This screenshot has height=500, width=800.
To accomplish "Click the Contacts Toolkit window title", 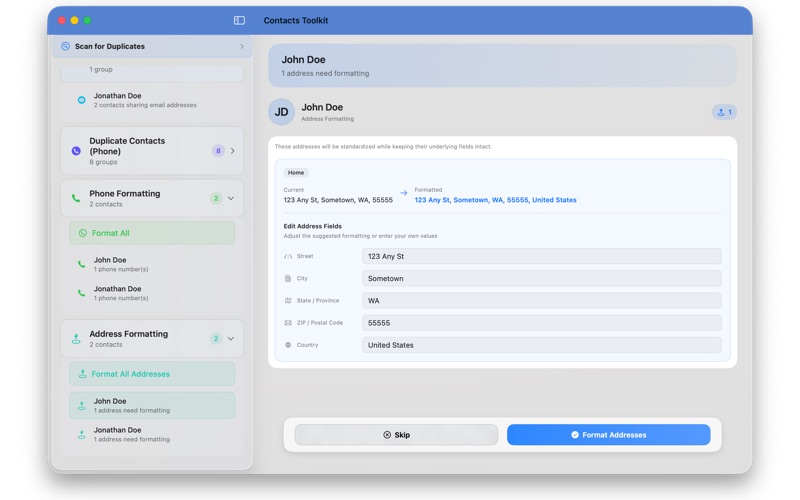I will (296, 20).
